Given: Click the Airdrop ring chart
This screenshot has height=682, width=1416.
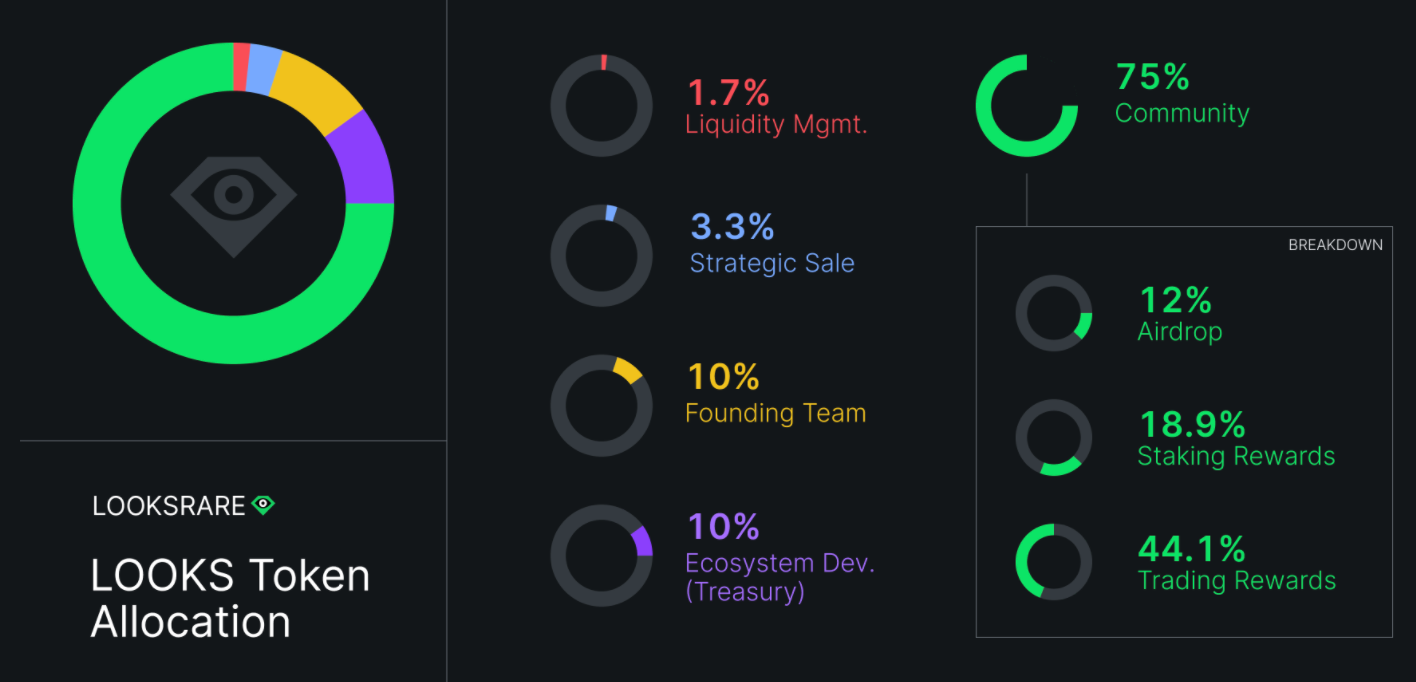Looking at the screenshot, I should pyautogui.click(x=1054, y=313).
